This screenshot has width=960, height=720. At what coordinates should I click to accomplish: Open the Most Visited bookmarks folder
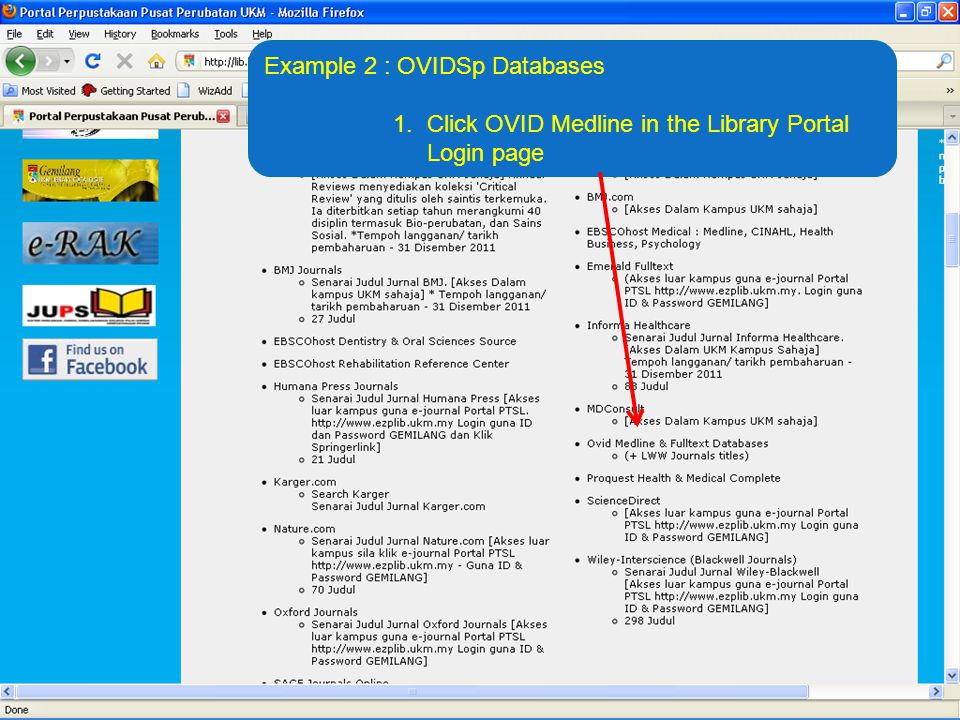(40, 91)
